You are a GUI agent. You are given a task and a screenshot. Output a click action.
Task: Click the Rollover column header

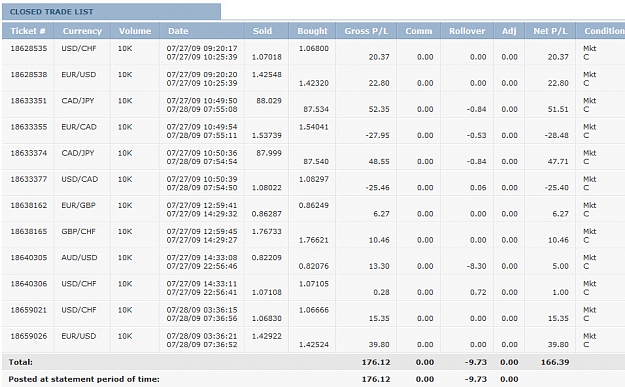tap(467, 31)
